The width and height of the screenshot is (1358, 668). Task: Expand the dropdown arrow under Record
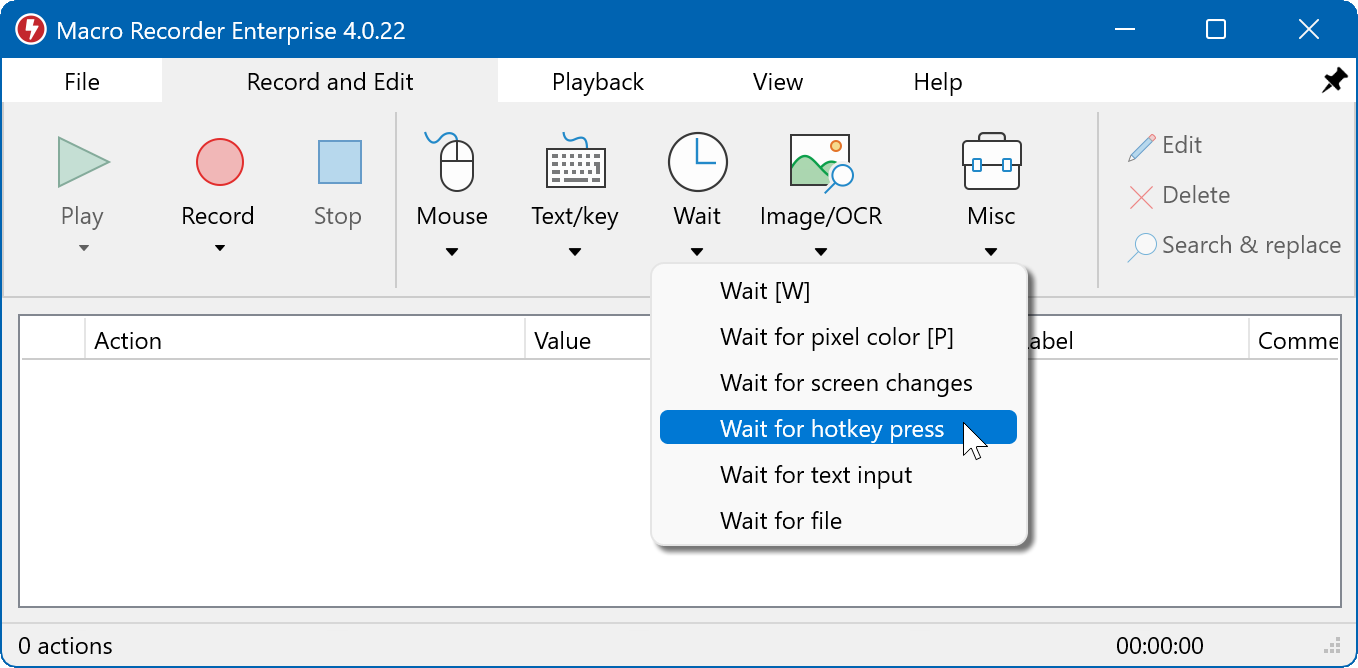pyautogui.click(x=219, y=248)
